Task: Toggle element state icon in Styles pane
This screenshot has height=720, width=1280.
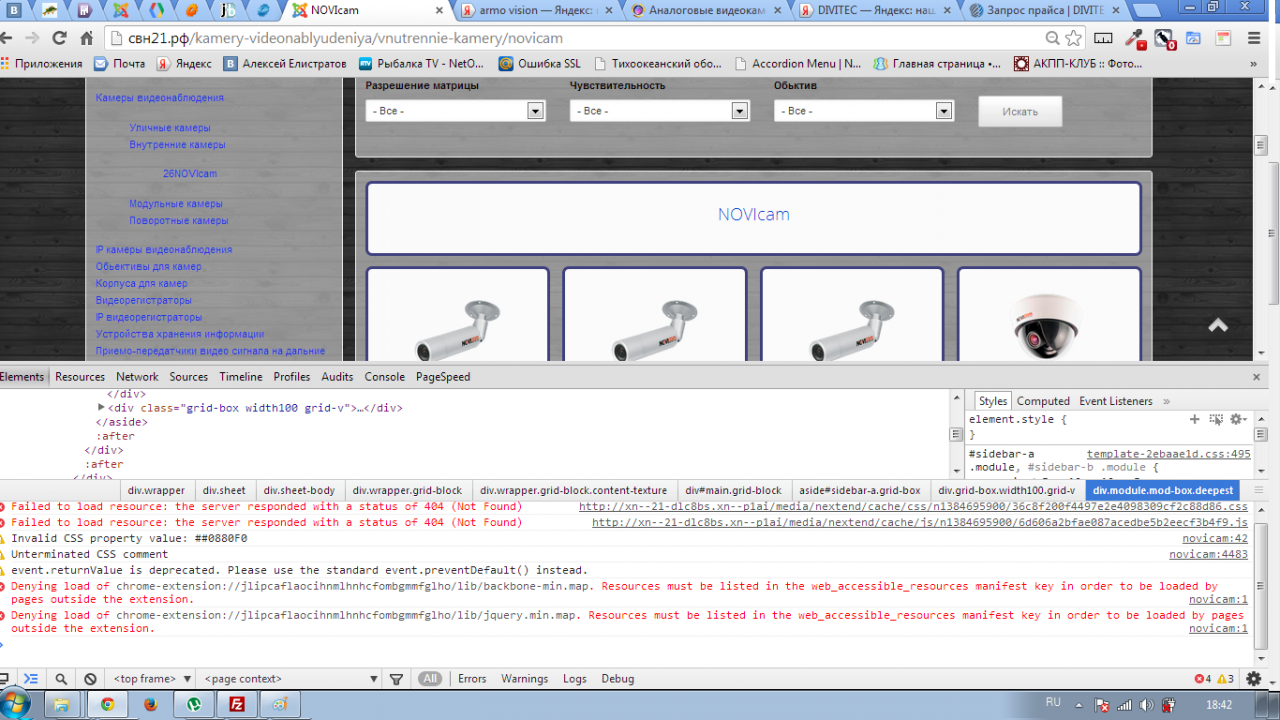Action: click(x=1216, y=419)
